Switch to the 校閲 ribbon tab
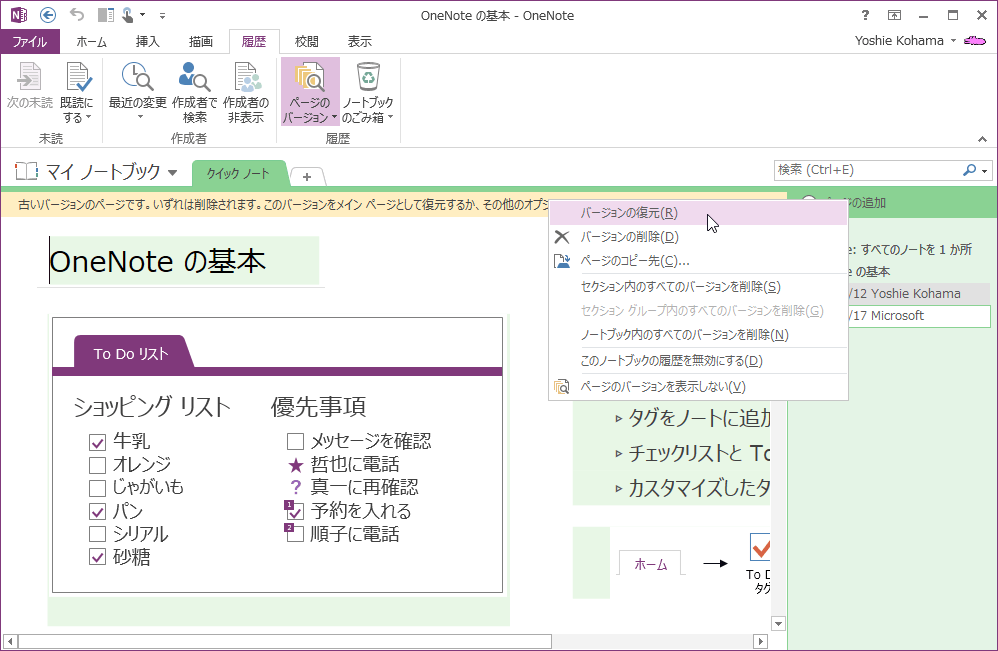Screen dimensions: 998x651 (x=306, y=41)
